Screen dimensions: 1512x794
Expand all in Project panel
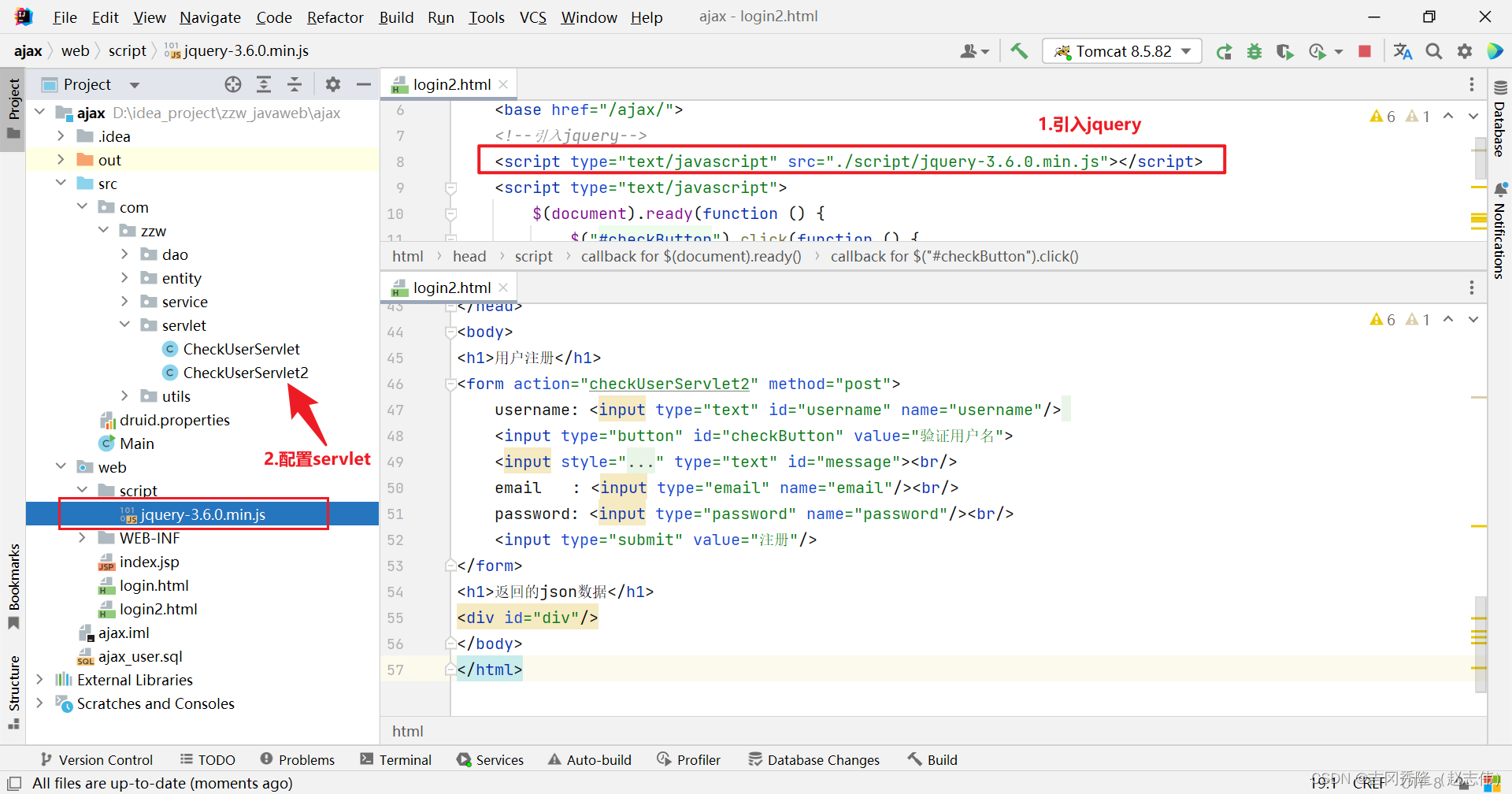264,84
